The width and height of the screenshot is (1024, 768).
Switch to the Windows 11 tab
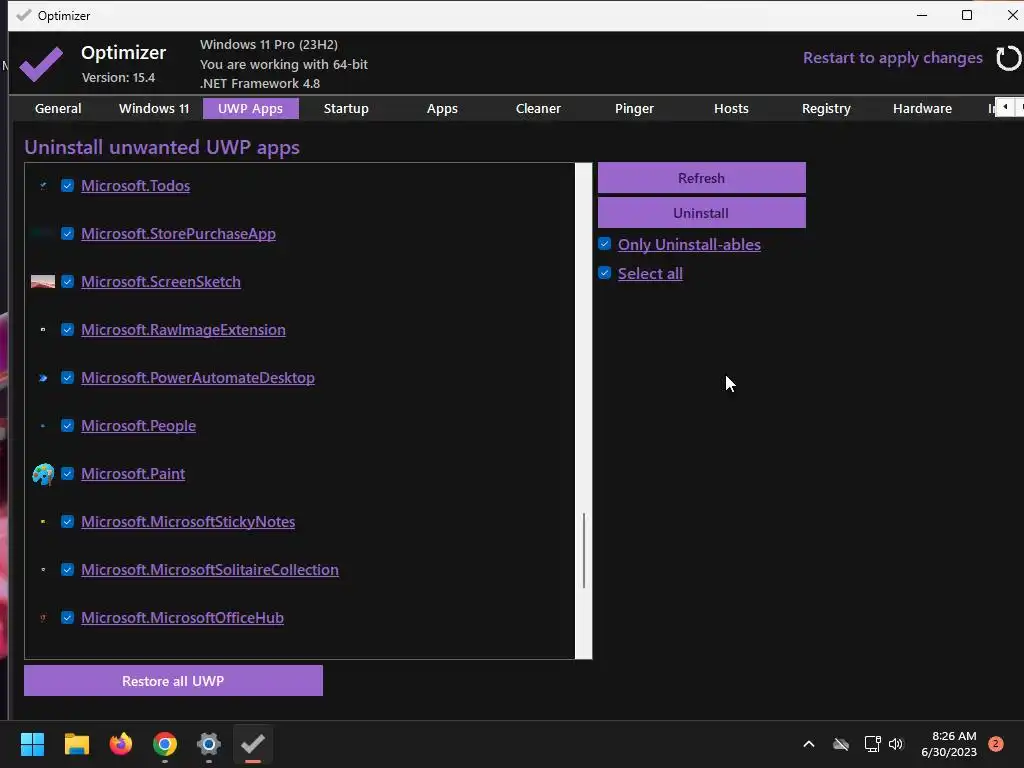click(154, 108)
